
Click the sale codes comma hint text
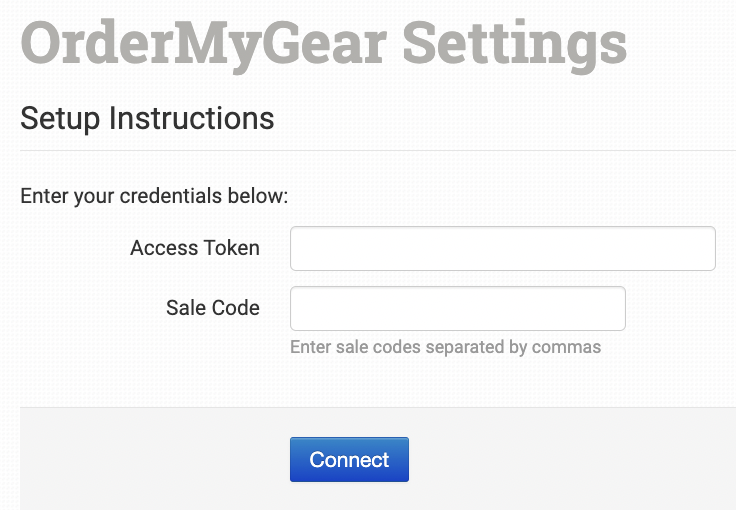click(445, 347)
